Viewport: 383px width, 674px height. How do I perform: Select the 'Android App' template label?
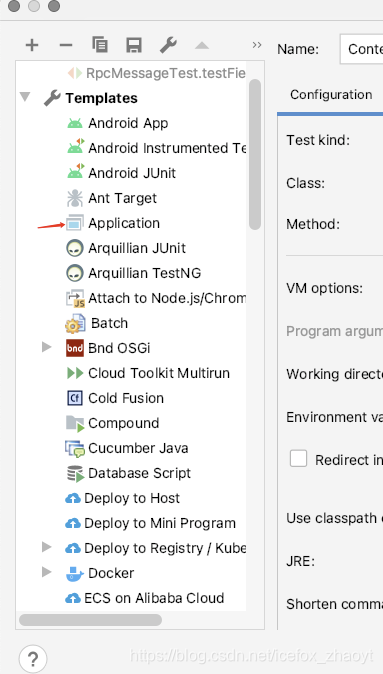(x=128, y=123)
